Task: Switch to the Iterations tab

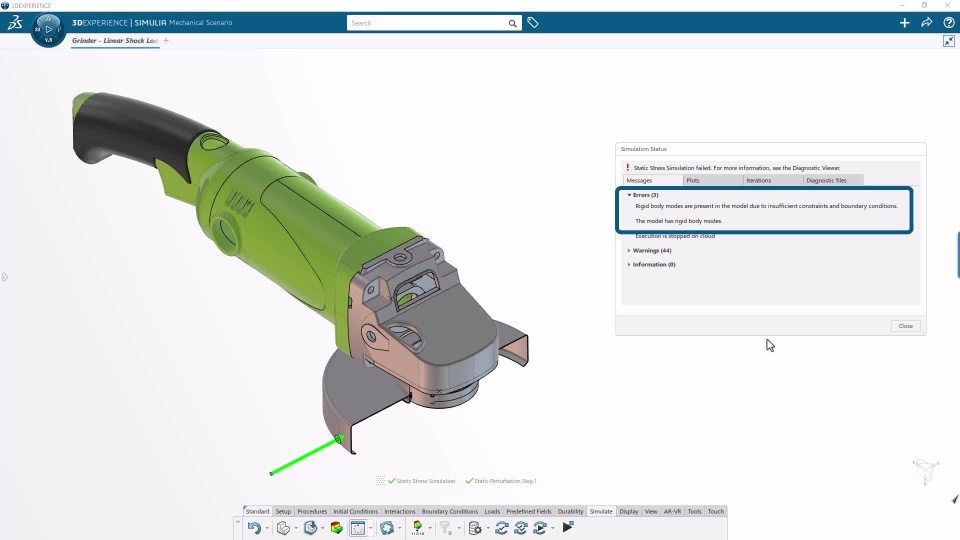Action: tap(773, 180)
